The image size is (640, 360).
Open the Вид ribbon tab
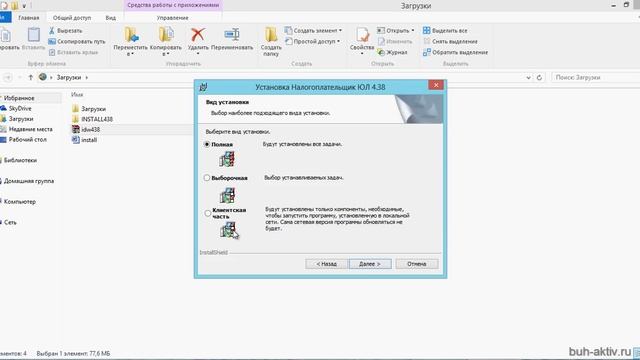(111, 18)
